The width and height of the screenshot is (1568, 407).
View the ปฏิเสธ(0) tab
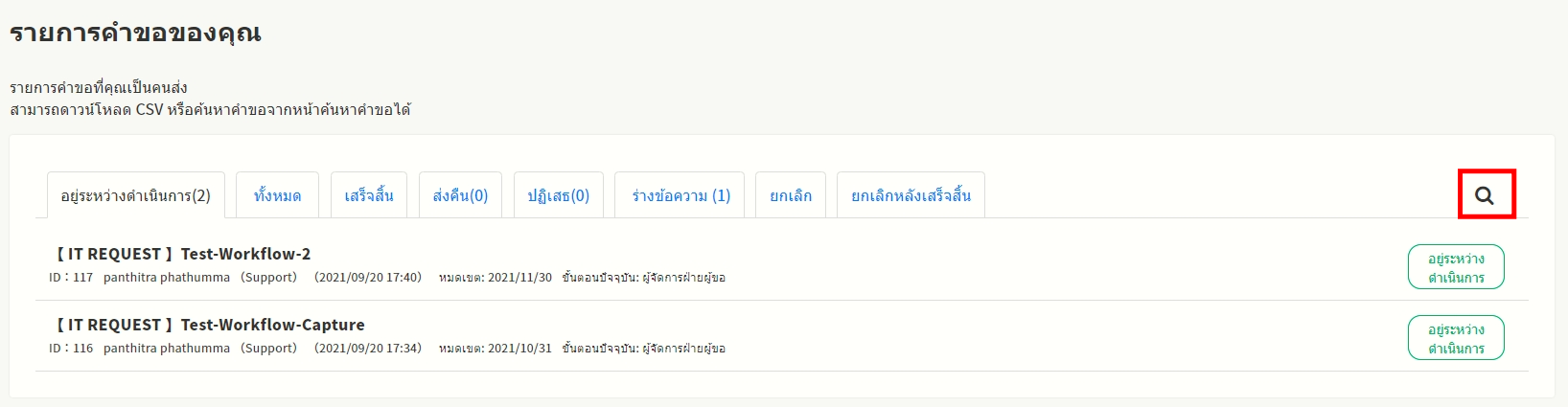(558, 195)
